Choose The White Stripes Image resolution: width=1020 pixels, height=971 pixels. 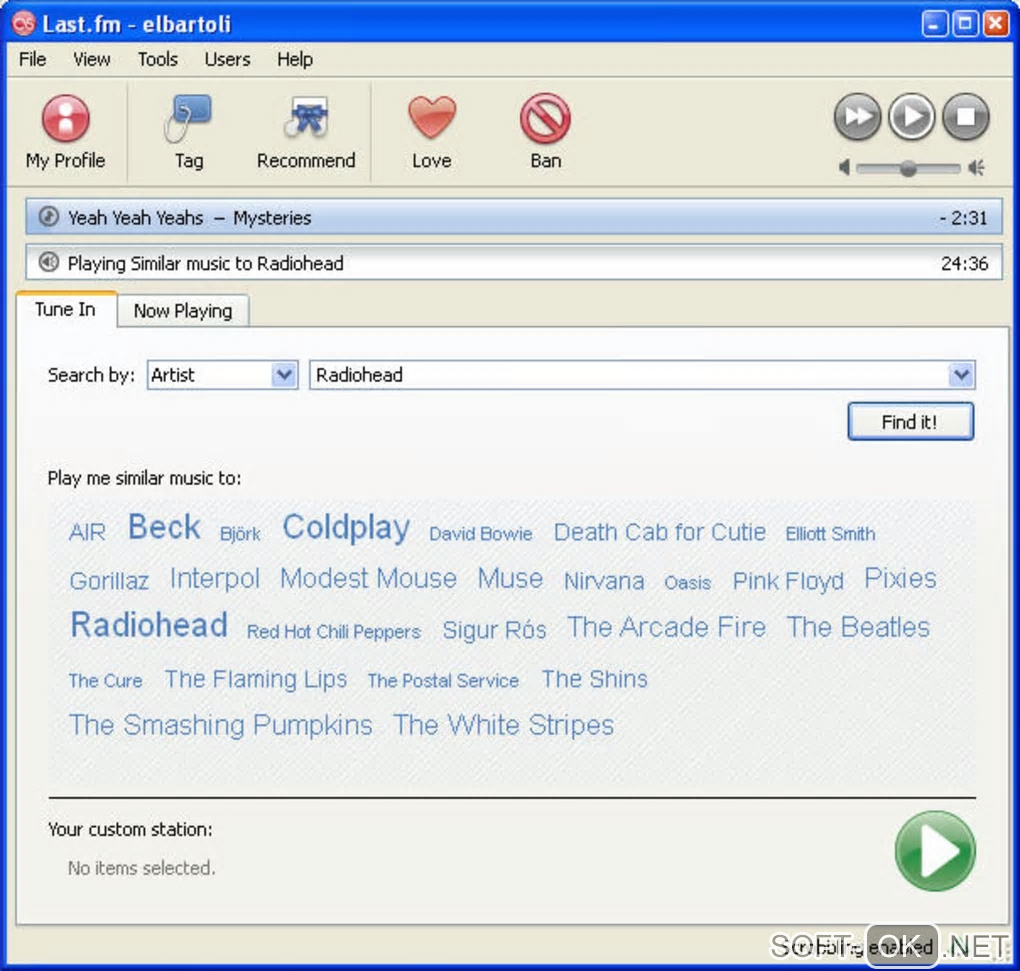tap(503, 725)
